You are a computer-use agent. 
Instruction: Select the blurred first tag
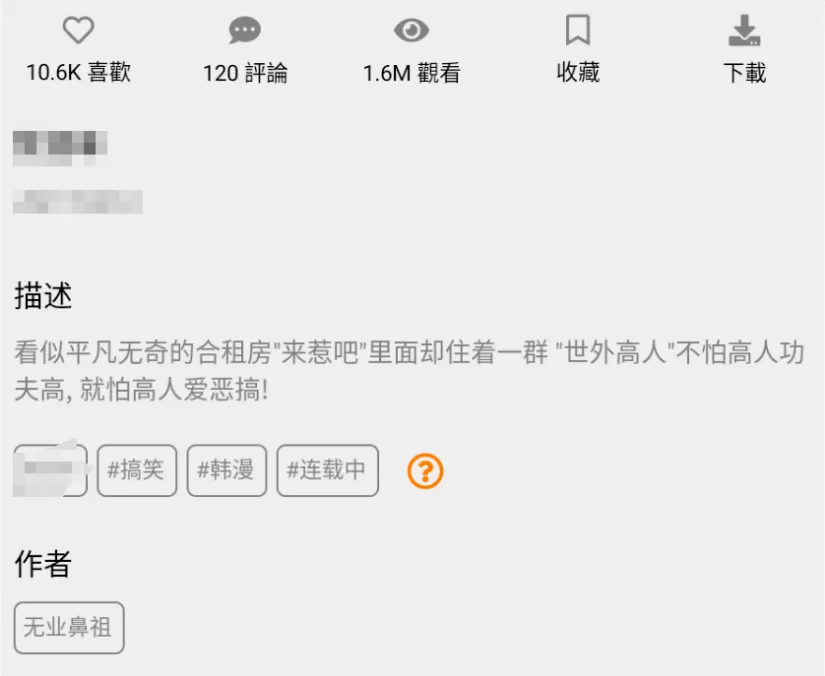point(51,469)
